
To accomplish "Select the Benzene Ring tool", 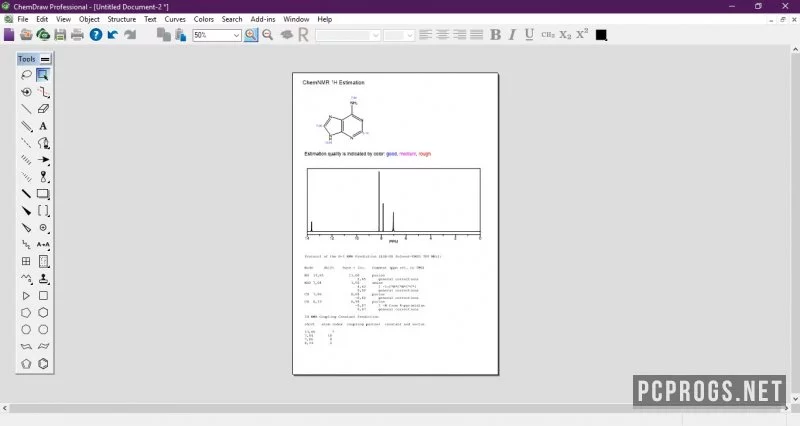I will 43,364.
